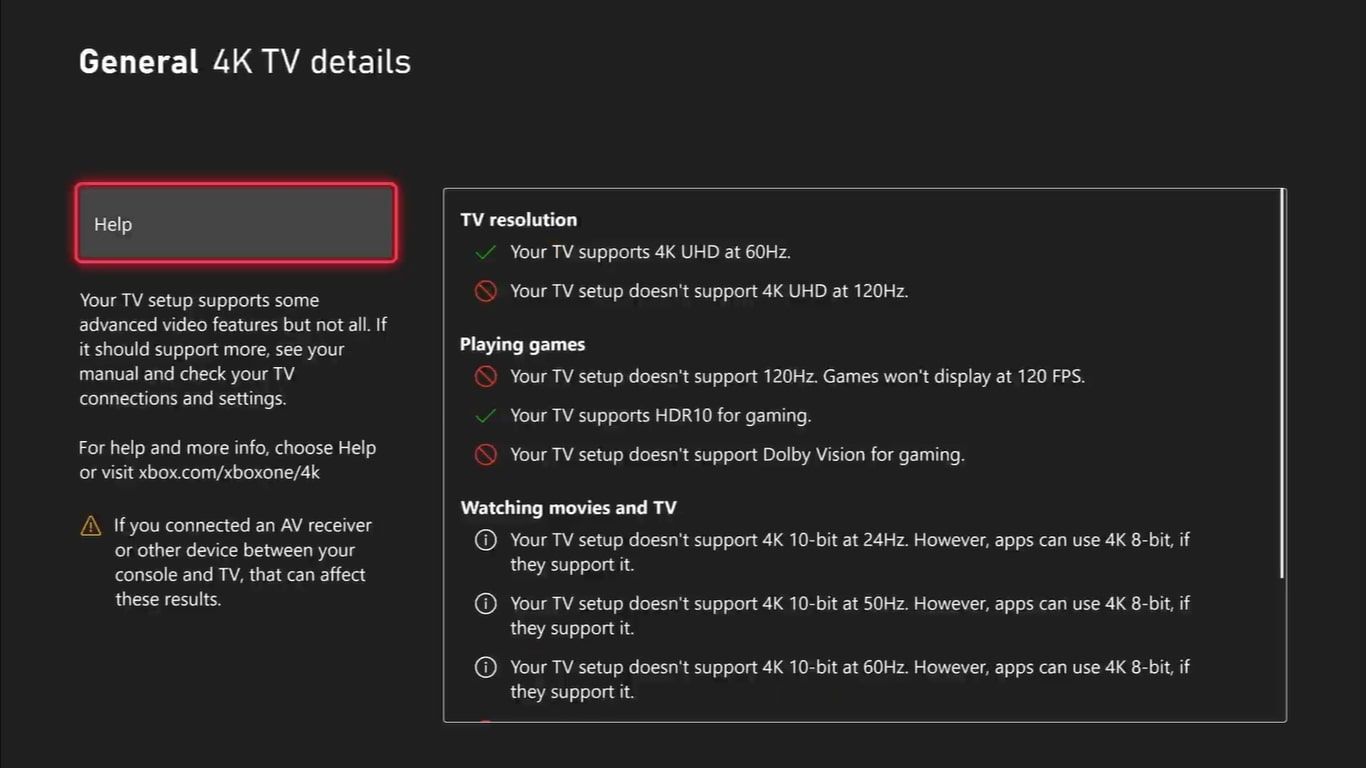Select the prohibition icon beside 120Hz gaming warning
Viewport: 1366px width, 768px height.
point(486,377)
